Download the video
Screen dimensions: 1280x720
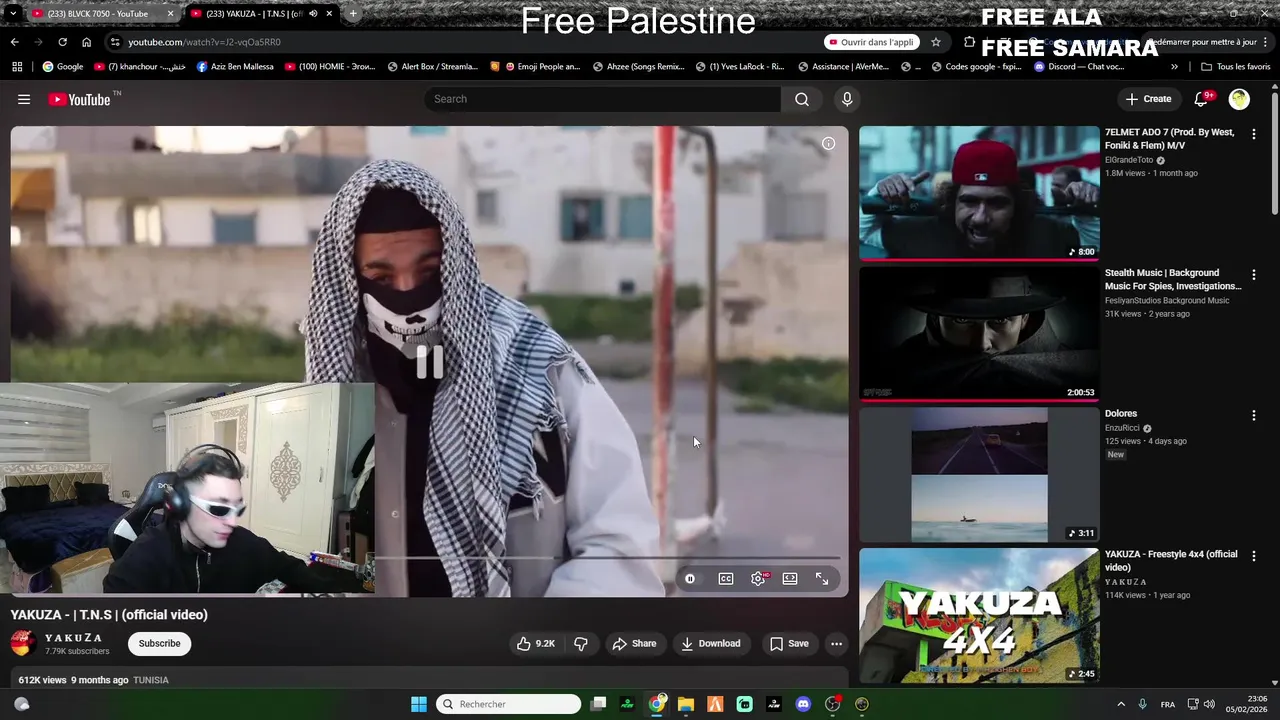pyautogui.click(x=710, y=644)
